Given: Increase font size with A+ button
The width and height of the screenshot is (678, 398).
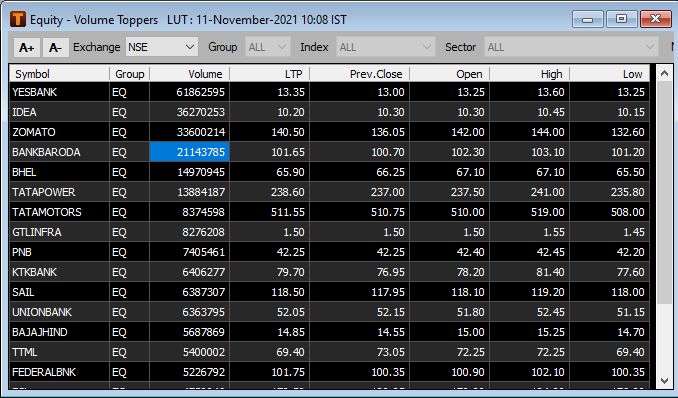Looking at the screenshot, I should click(x=27, y=47).
